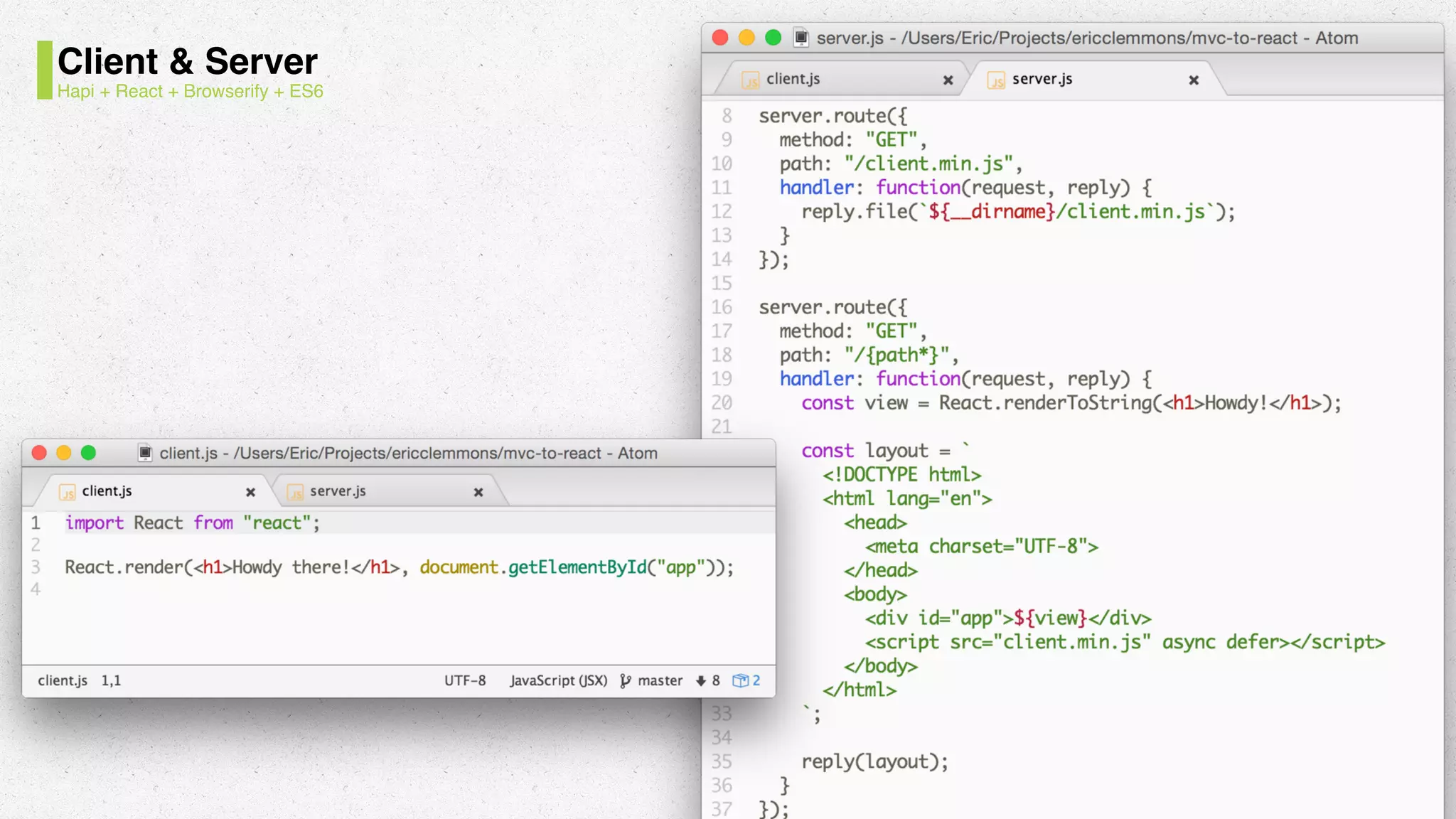Screen dimensions: 1456x819
Task: Close server.js tab in server.js window
Action: click(x=1194, y=80)
